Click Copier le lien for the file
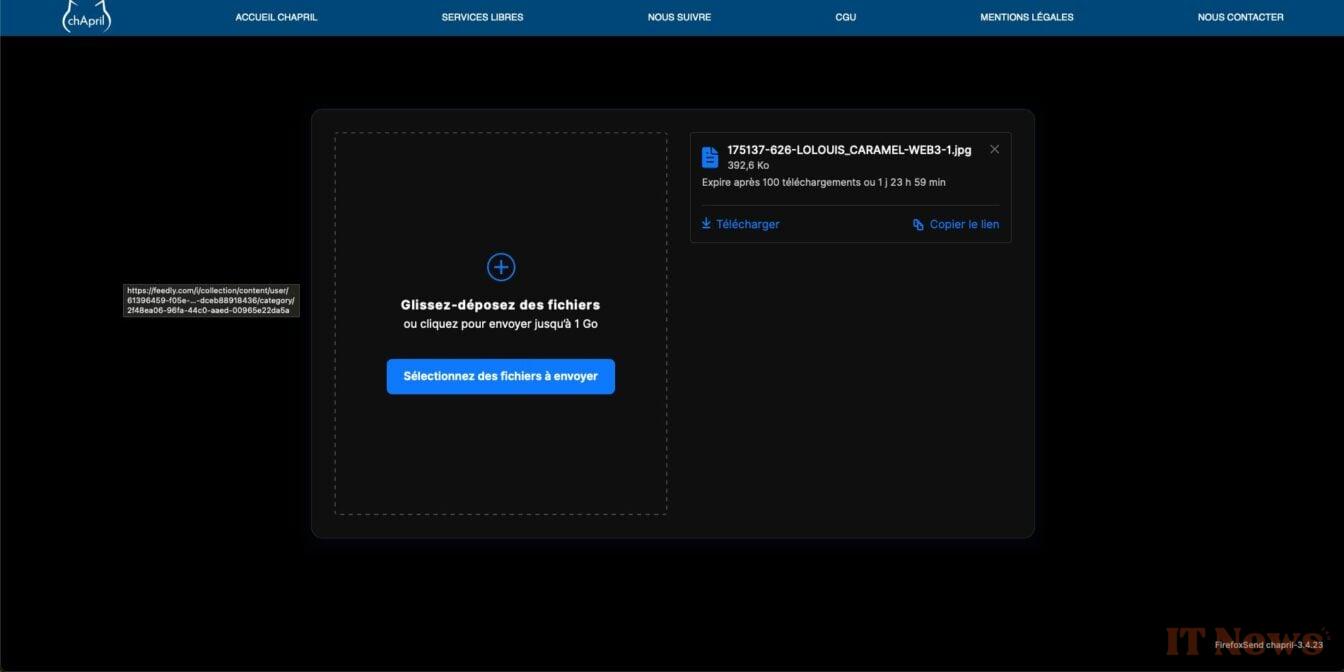This screenshot has height=672, width=1344. (963, 224)
